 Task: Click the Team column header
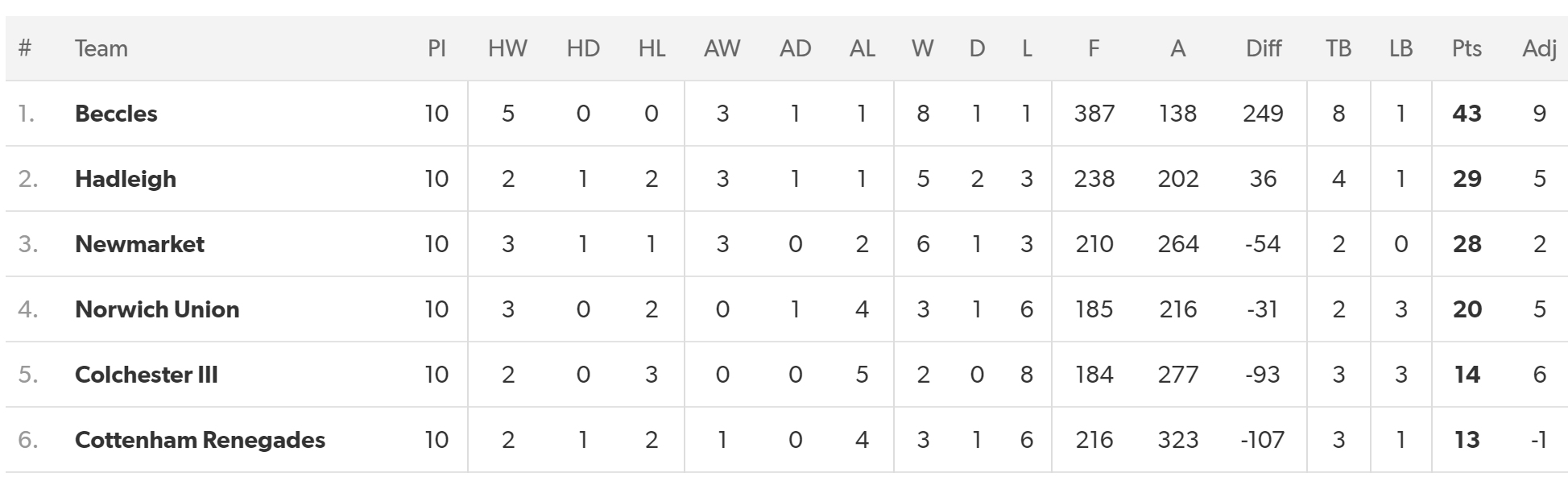pos(101,48)
